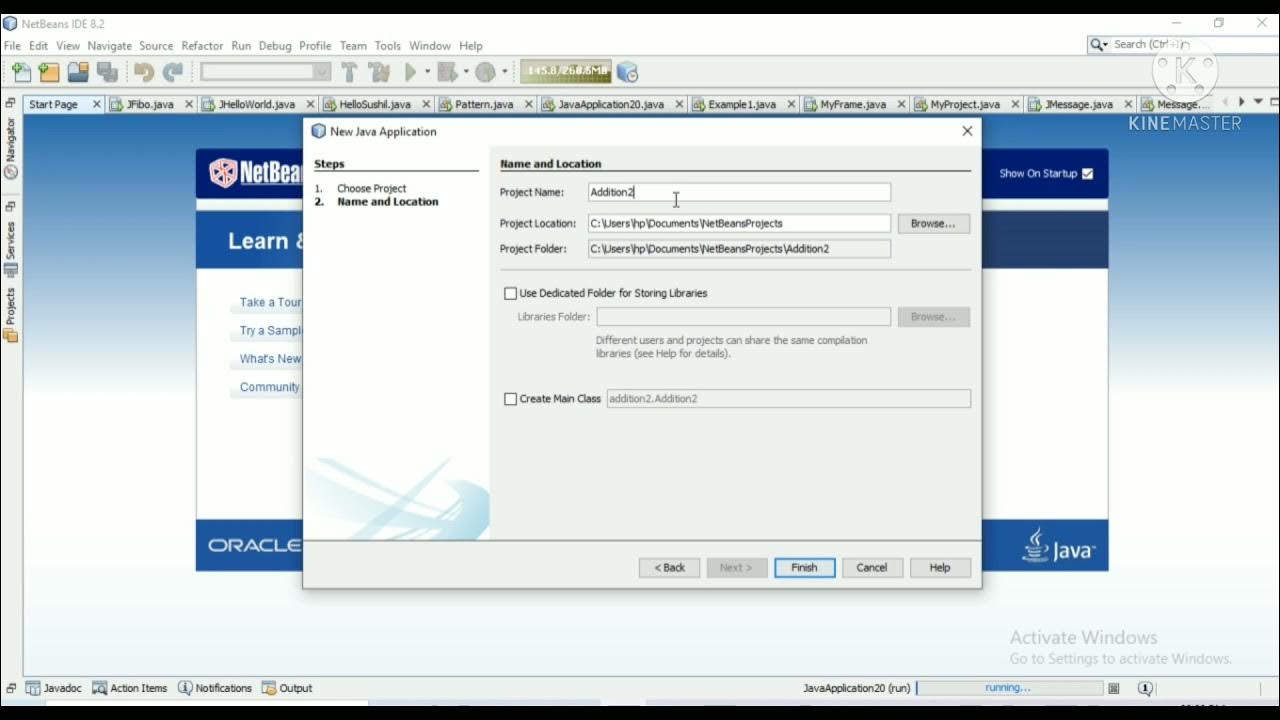Image resolution: width=1280 pixels, height=720 pixels.
Task: Switch to the HelloSushil.java tab
Action: (375, 104)
